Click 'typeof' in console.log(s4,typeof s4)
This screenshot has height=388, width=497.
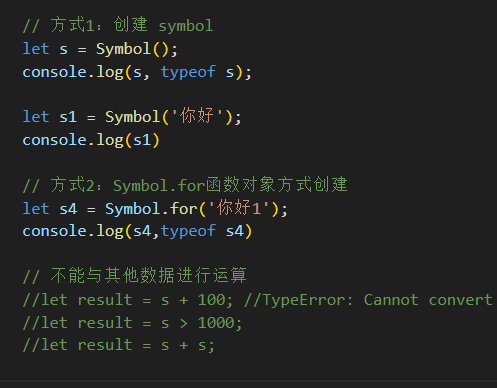point(188,231)
